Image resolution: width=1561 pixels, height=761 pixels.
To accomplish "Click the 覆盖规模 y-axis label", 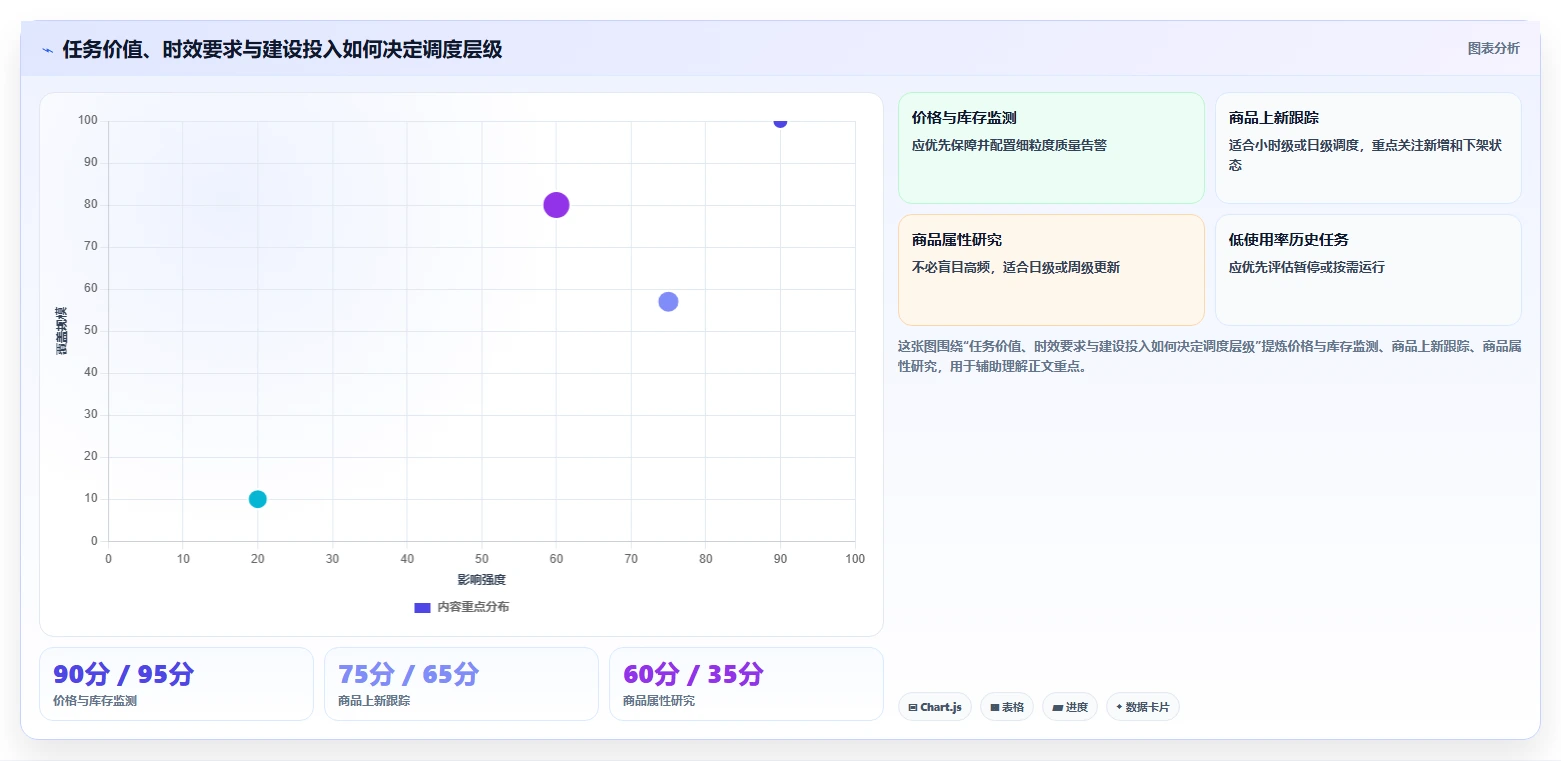I will [62, 331].
